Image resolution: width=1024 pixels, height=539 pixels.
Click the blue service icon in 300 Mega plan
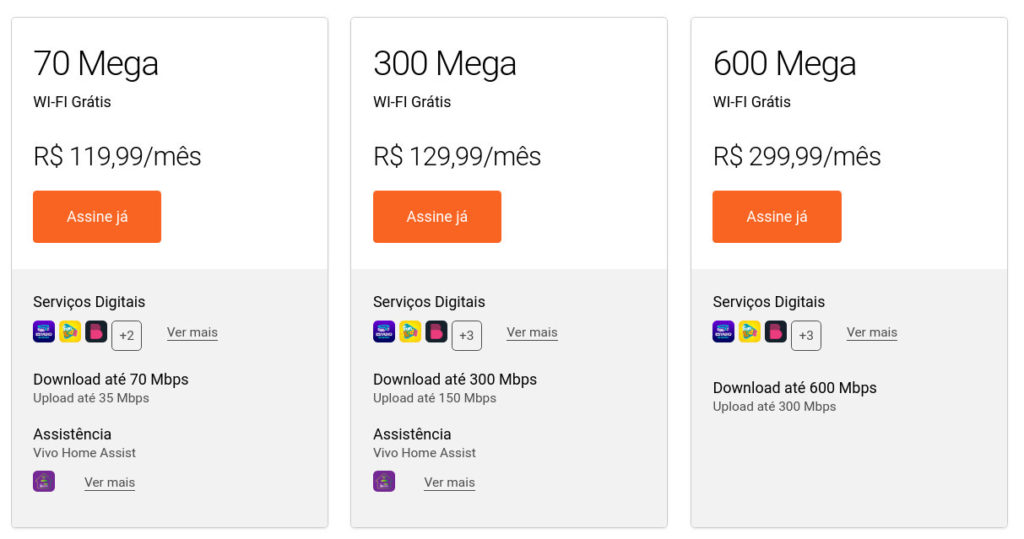pos(384,332)
